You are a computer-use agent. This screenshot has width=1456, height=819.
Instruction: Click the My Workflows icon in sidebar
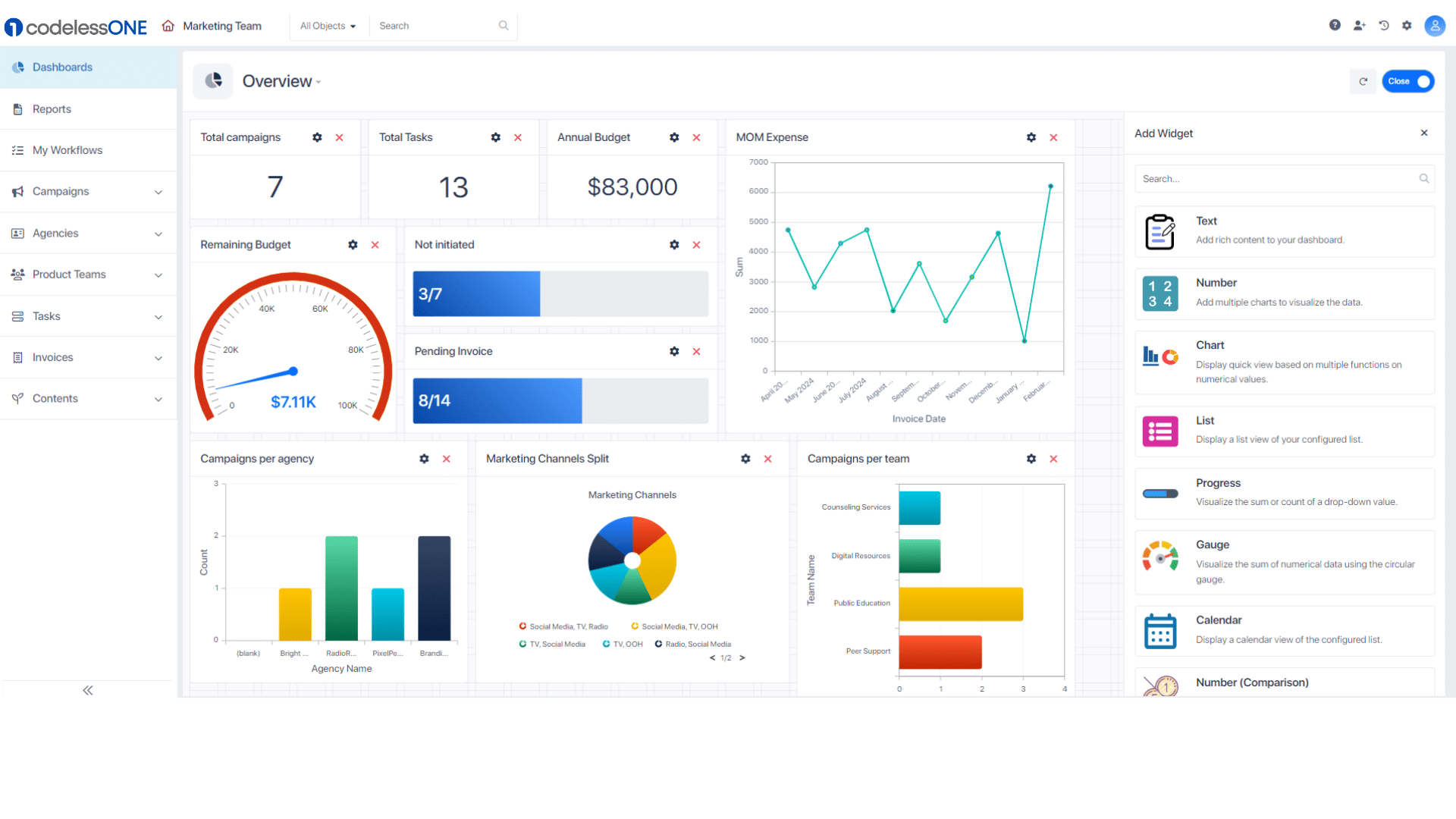click(x=18, y=149)
